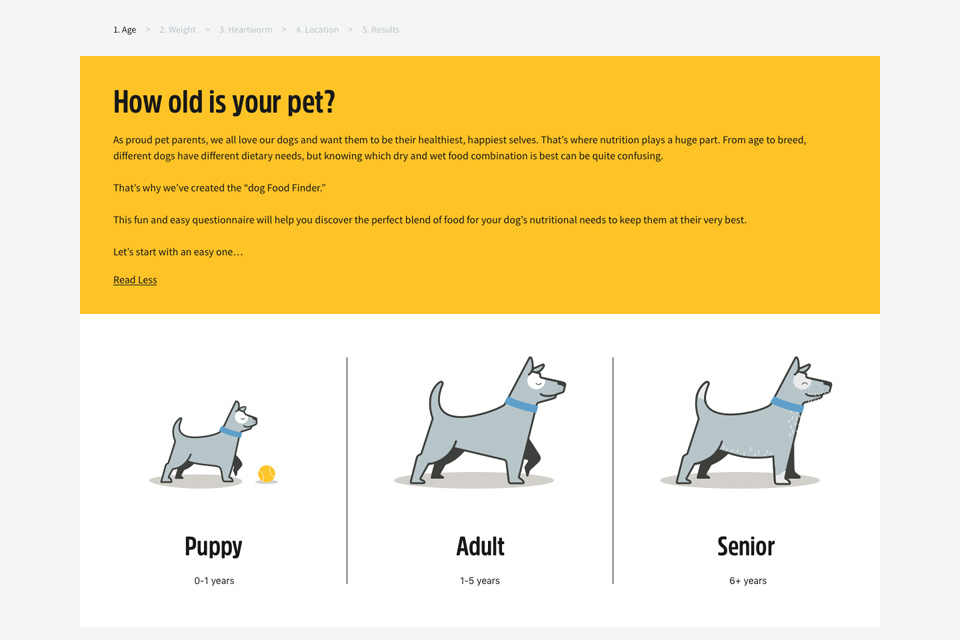Click the 0-1 years label
Image resolution: width=960 pixels, height=640 pixels.
pyautogui.click(x=214, y=581)
